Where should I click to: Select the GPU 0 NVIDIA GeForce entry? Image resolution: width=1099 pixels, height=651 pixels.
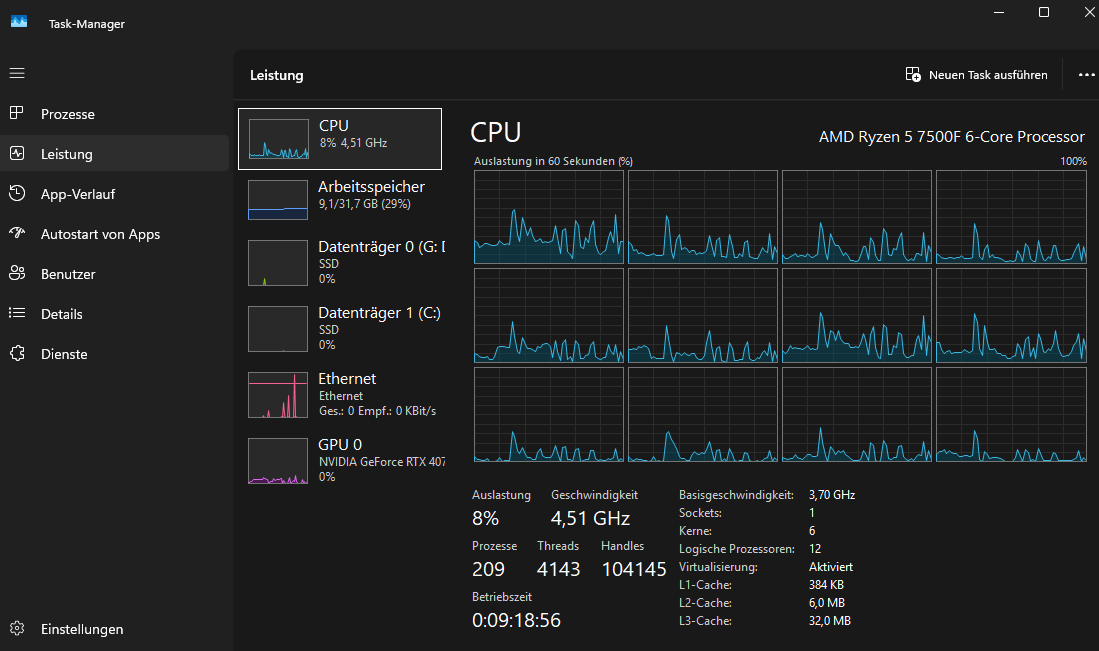tap(340, 460)
